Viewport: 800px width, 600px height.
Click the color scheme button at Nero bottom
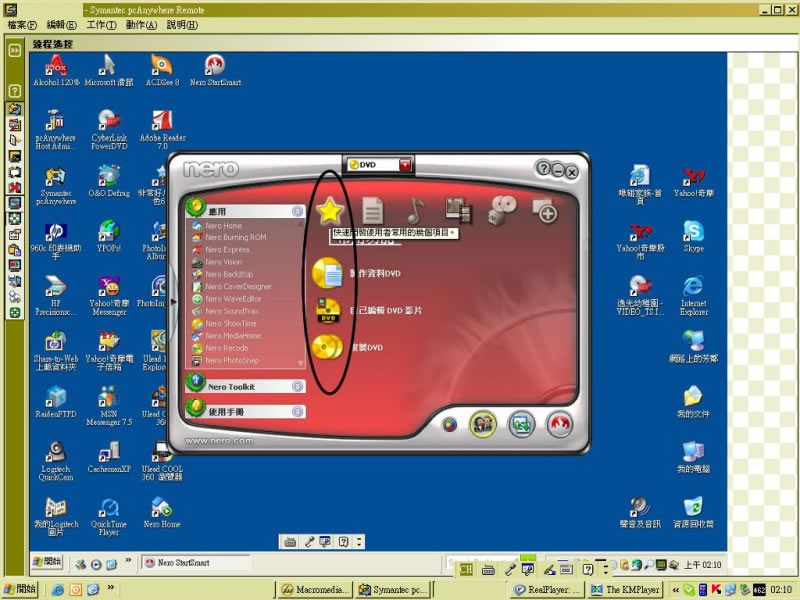coord(449,424)
